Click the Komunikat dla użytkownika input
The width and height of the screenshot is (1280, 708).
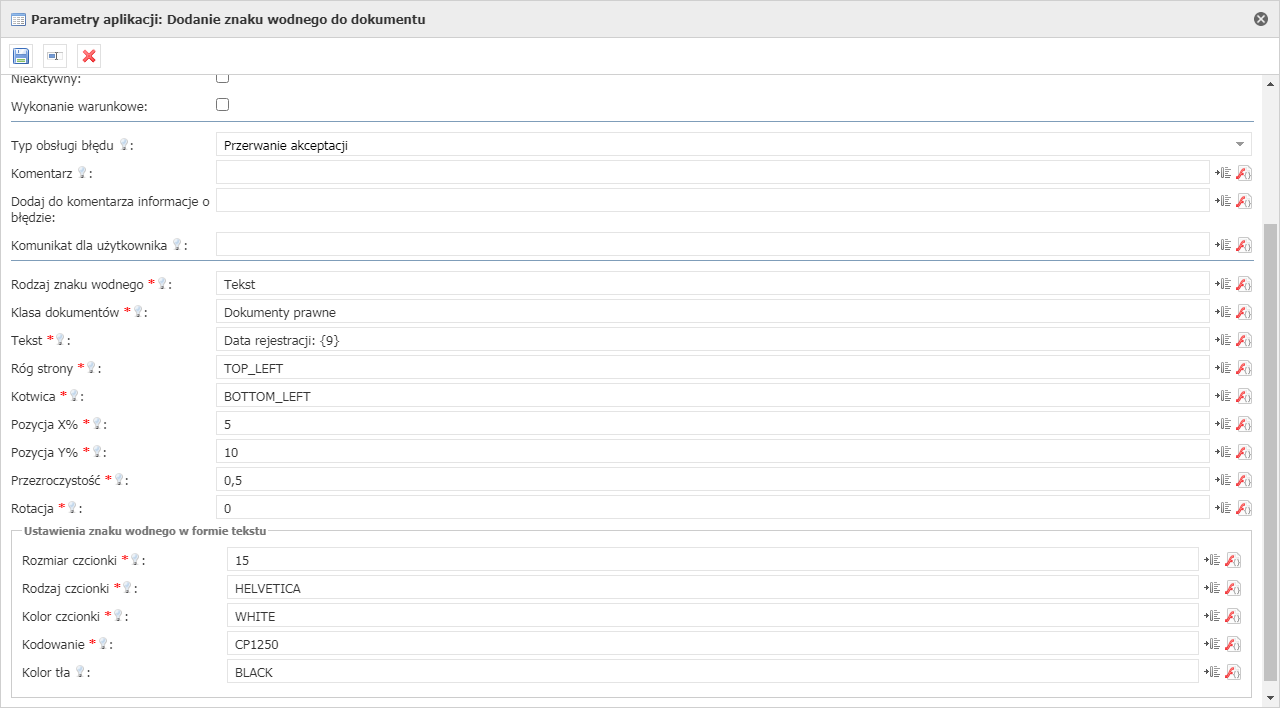(713, 244)
